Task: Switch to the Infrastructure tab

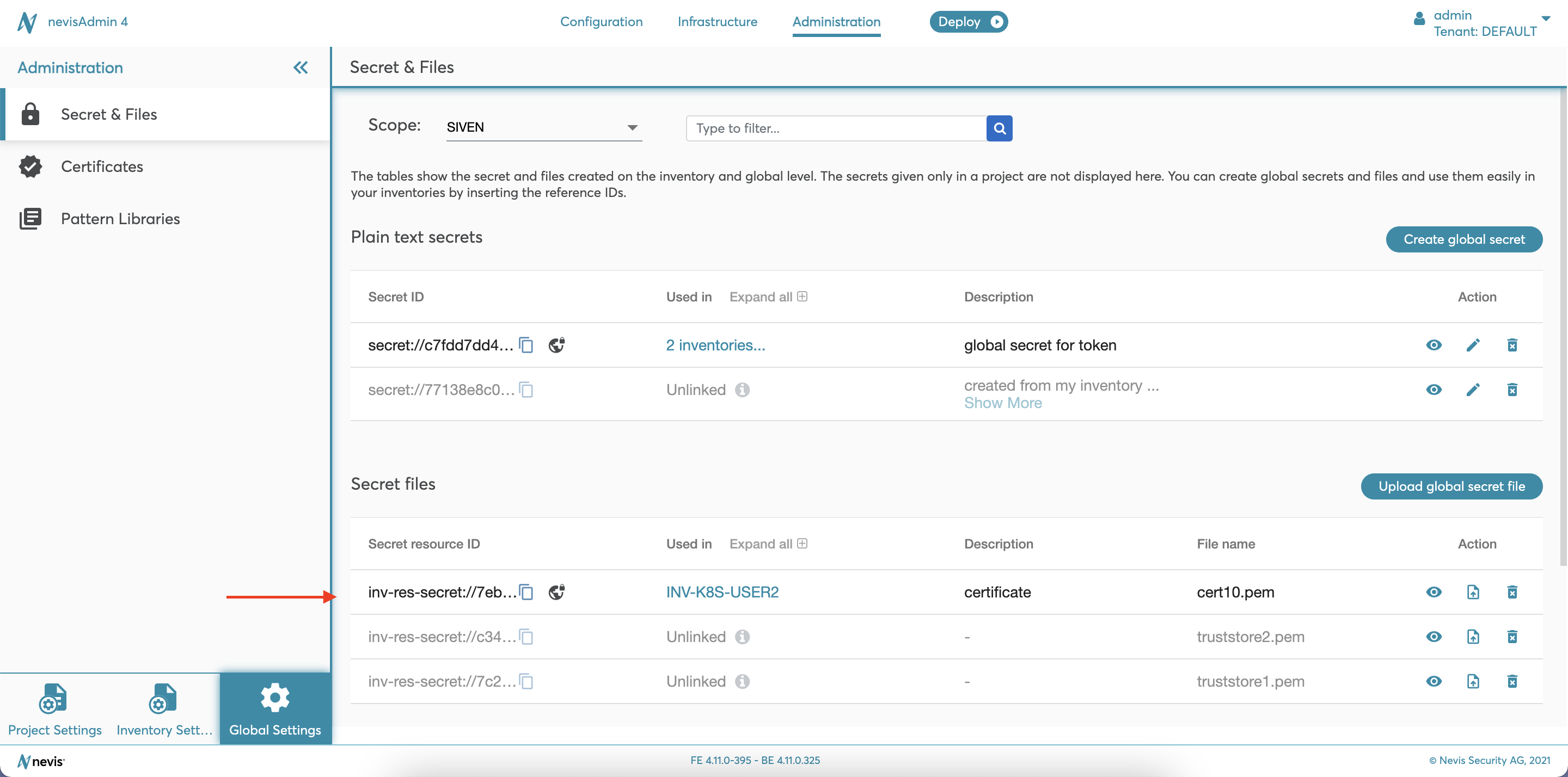Action: coord(717,22)
